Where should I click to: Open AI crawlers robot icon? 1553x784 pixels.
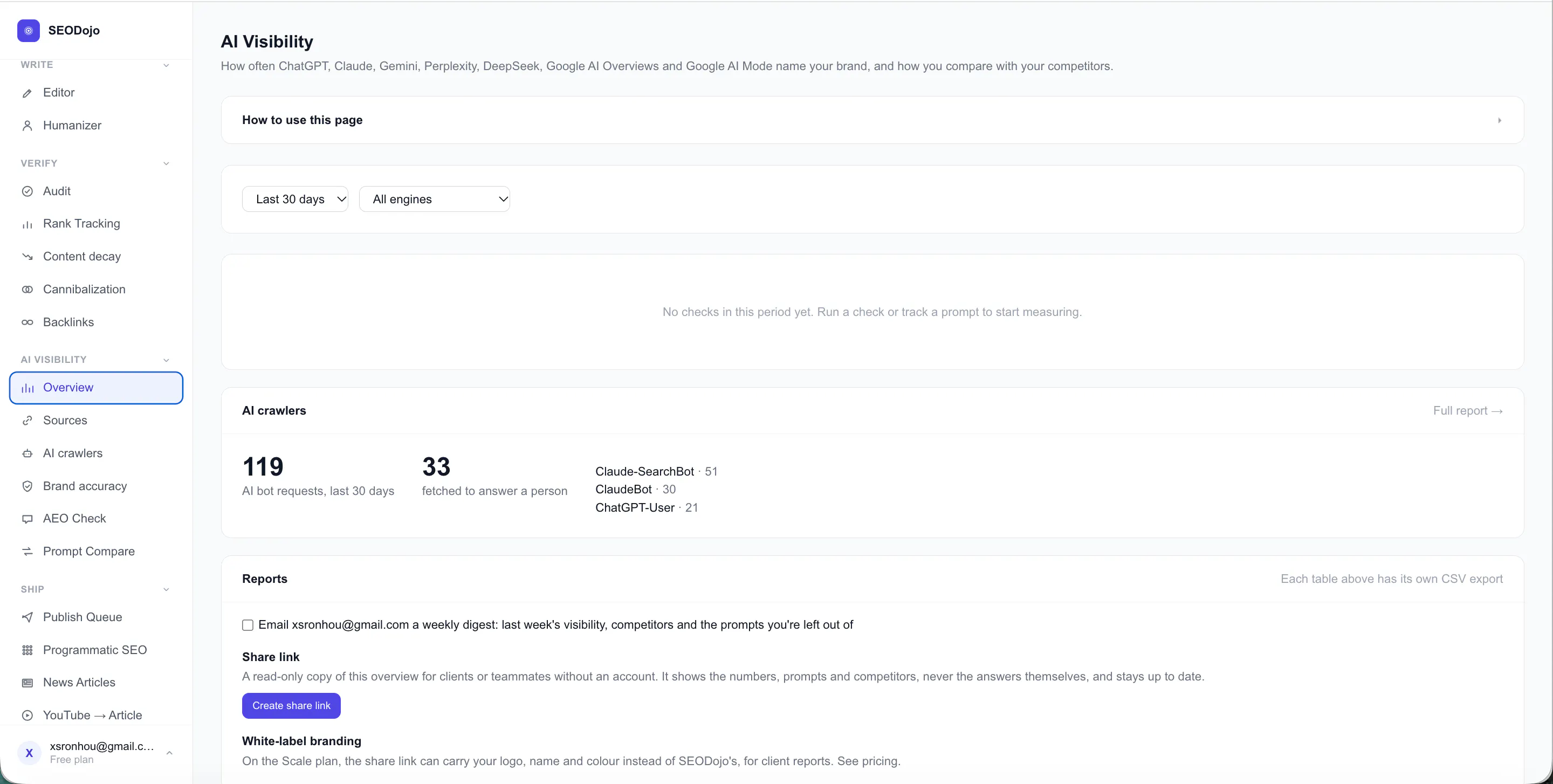[27, 453]
